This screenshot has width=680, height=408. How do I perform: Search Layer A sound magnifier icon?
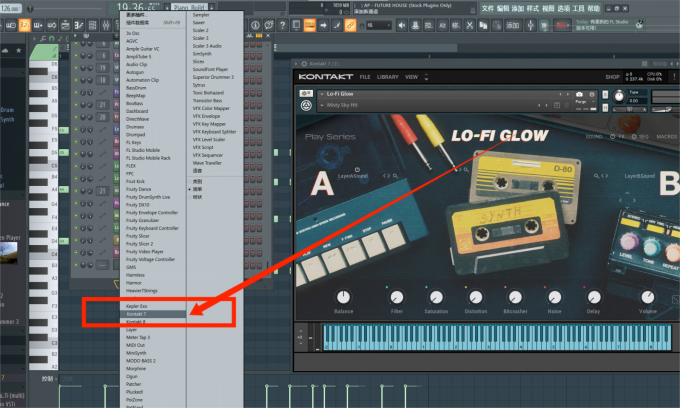tap(396, 176)
